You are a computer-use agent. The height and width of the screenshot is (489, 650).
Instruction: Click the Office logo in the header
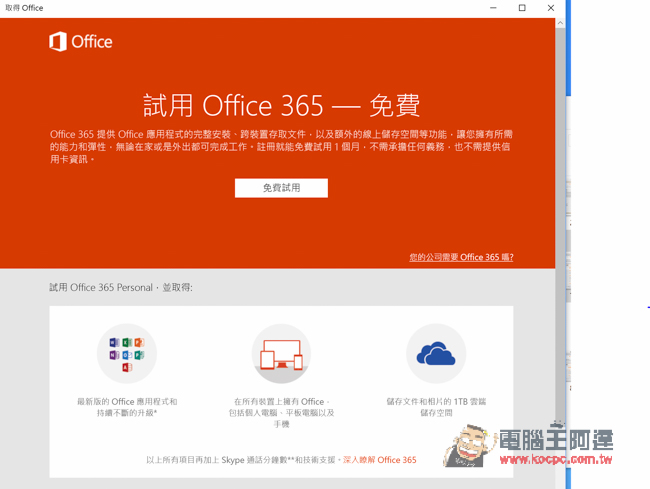click(x=81, y=41)
